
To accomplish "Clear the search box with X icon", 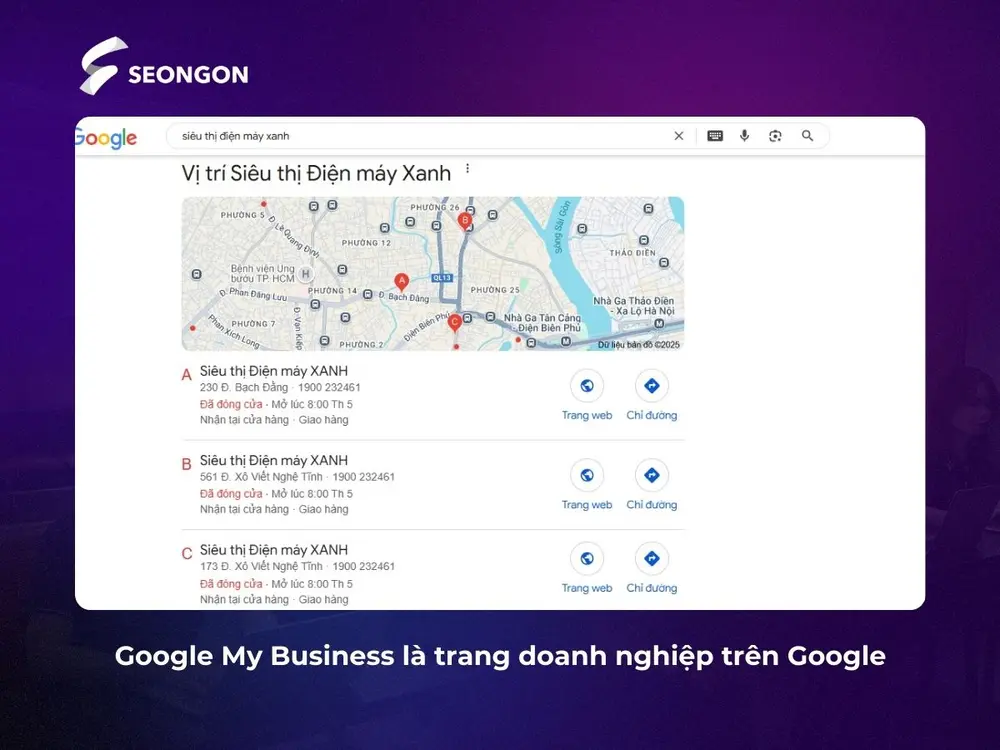I will pos(679,136).
